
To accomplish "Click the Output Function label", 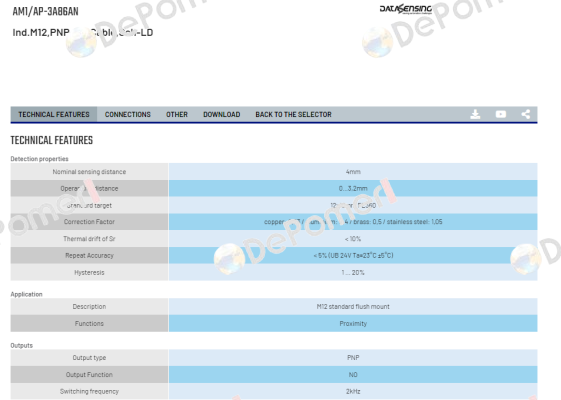I will (89, 375).
